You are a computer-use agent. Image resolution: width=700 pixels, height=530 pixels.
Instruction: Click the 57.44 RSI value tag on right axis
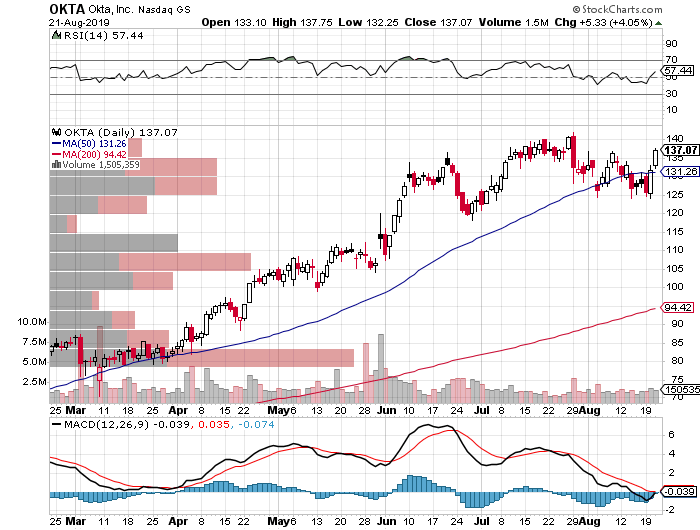click(x=678, y=71)
